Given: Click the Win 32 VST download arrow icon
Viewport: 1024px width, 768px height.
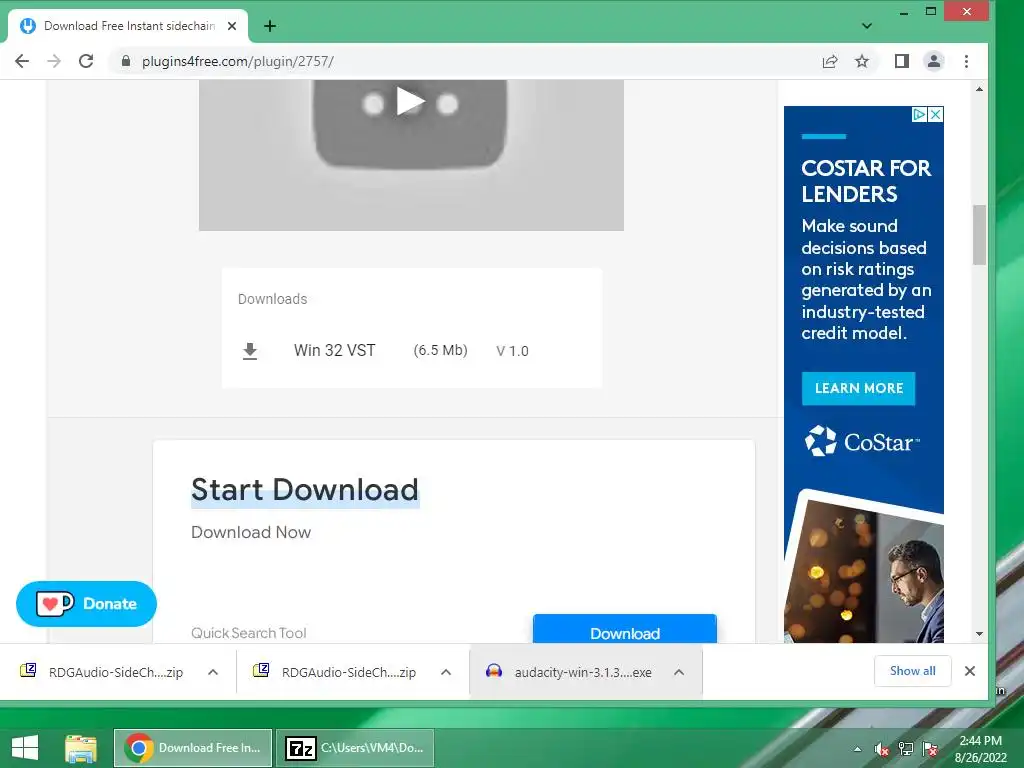Looking at the screenshot, I should click(250, 351).
